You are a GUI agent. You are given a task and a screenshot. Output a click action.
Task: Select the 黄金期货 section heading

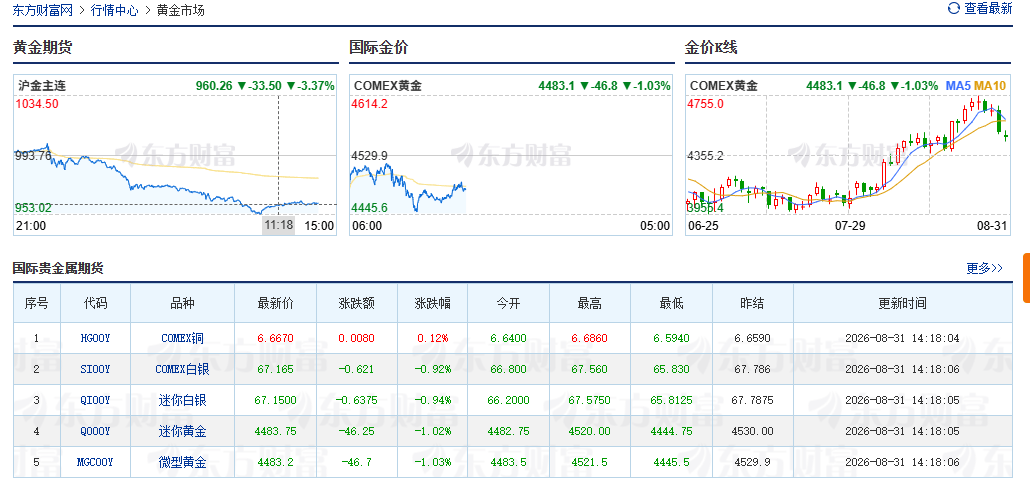tap(43, 47)
